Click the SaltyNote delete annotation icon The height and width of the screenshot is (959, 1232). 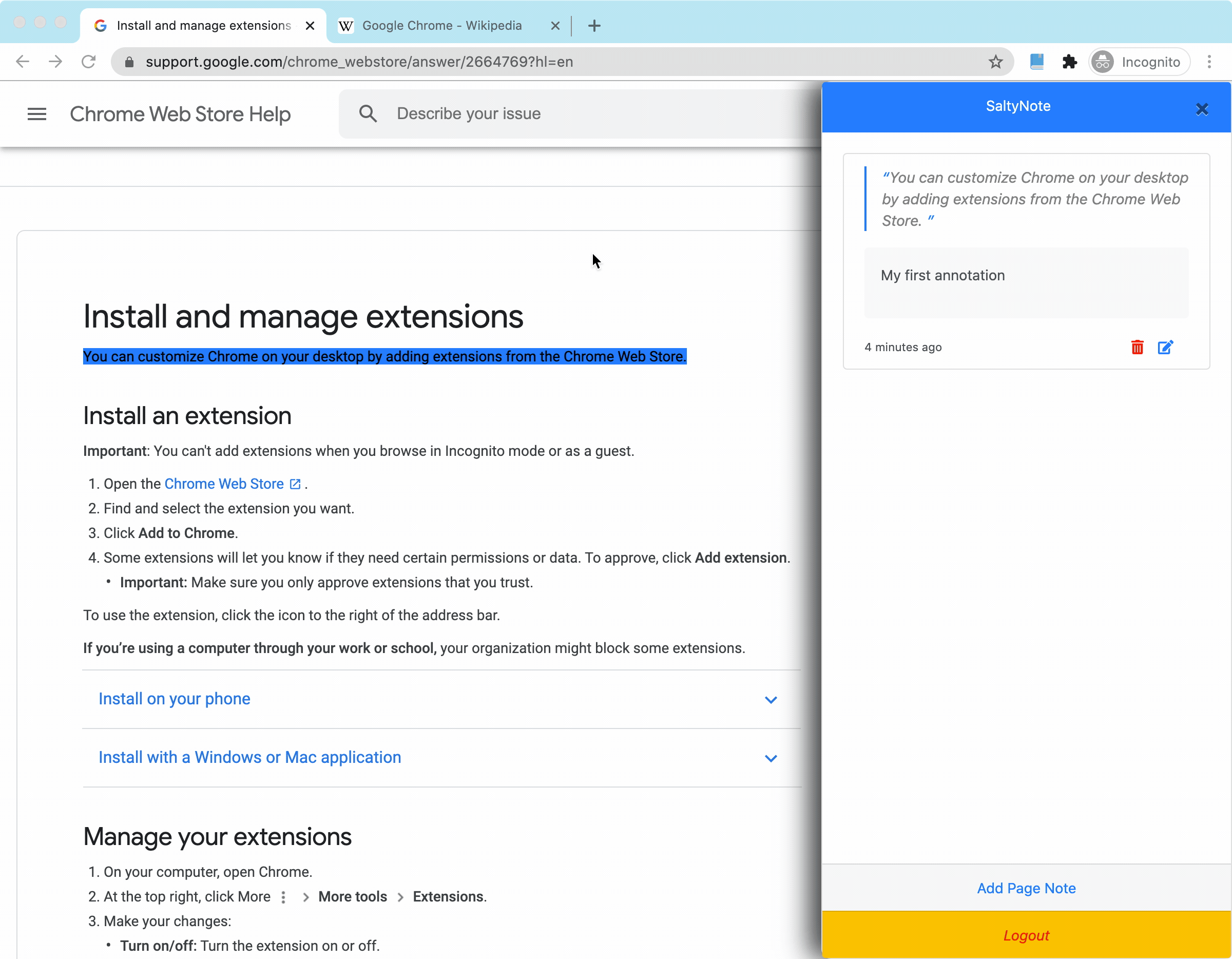[1137, 347]
